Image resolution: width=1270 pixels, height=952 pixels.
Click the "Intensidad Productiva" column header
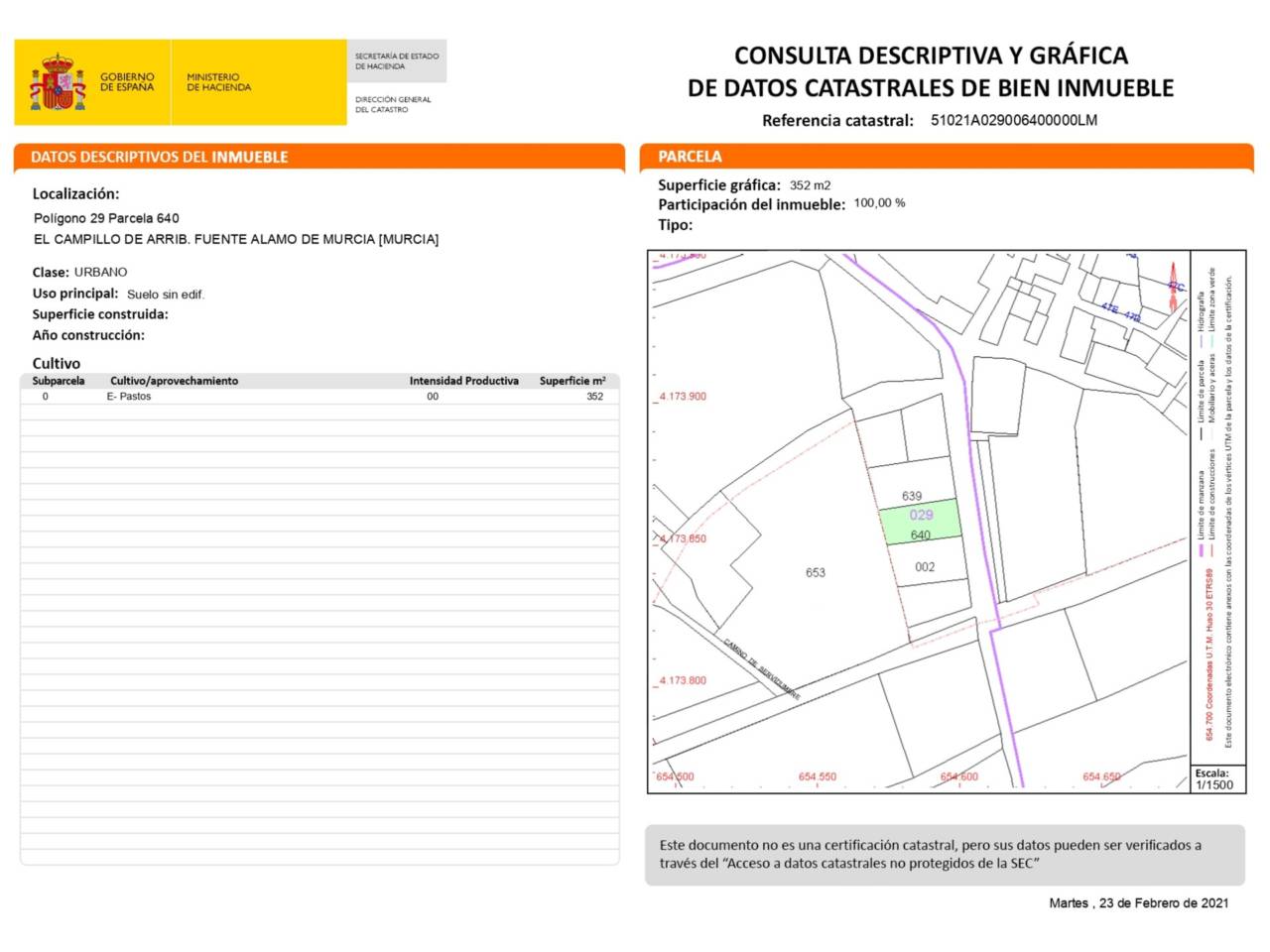pyautogui.click(x=464, y=381)
